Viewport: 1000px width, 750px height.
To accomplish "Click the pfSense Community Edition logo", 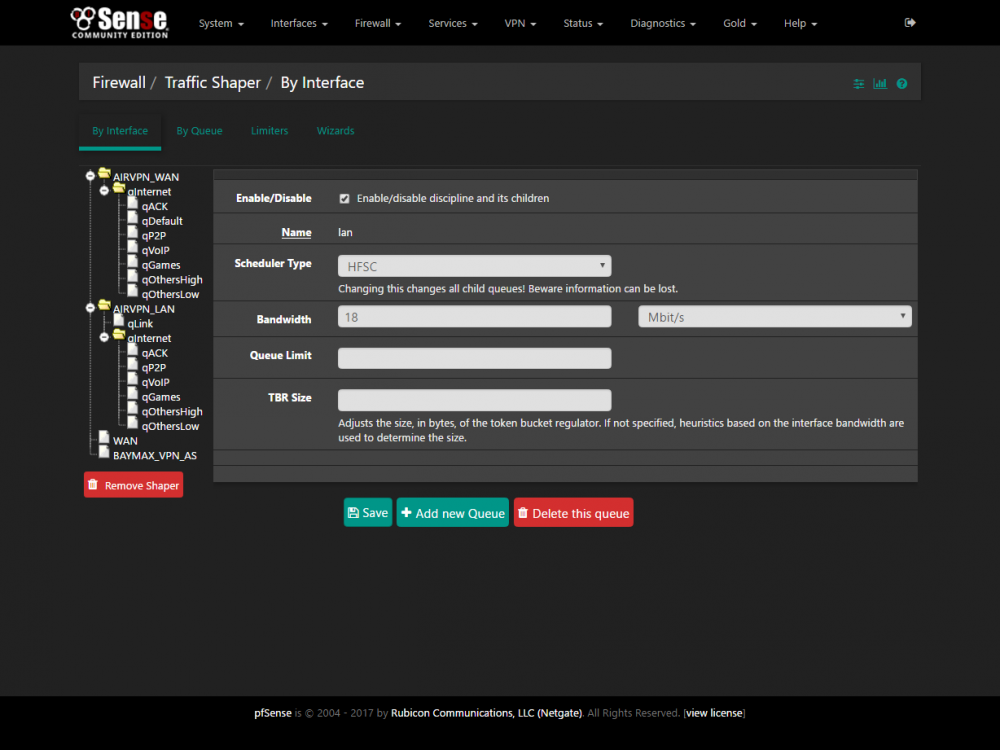I will [119, 23].
